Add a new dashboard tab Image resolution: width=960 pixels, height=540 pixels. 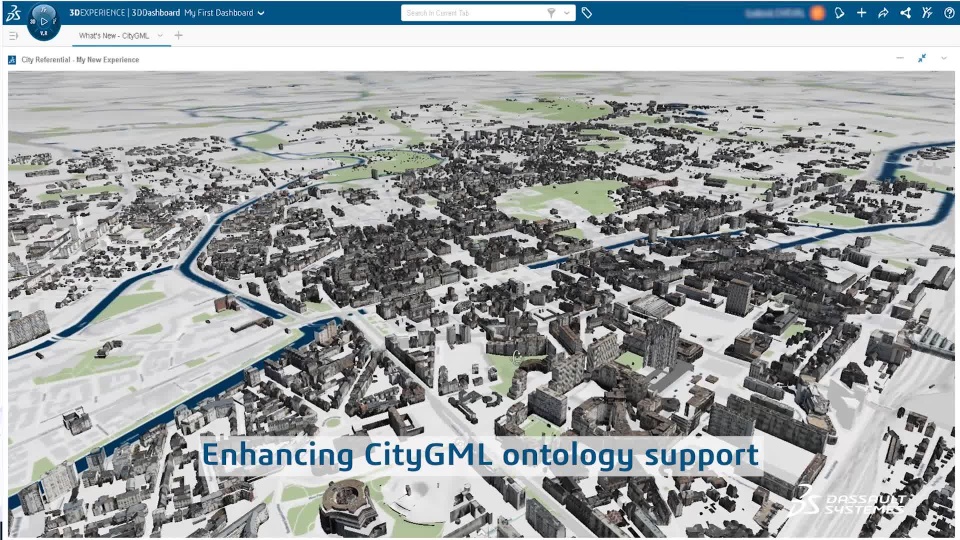click(x=178, y=36)
